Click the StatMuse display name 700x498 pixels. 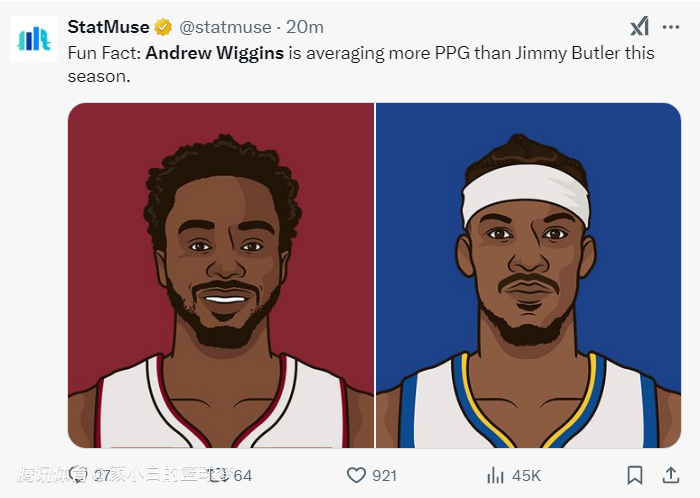[x=108, y=27]
